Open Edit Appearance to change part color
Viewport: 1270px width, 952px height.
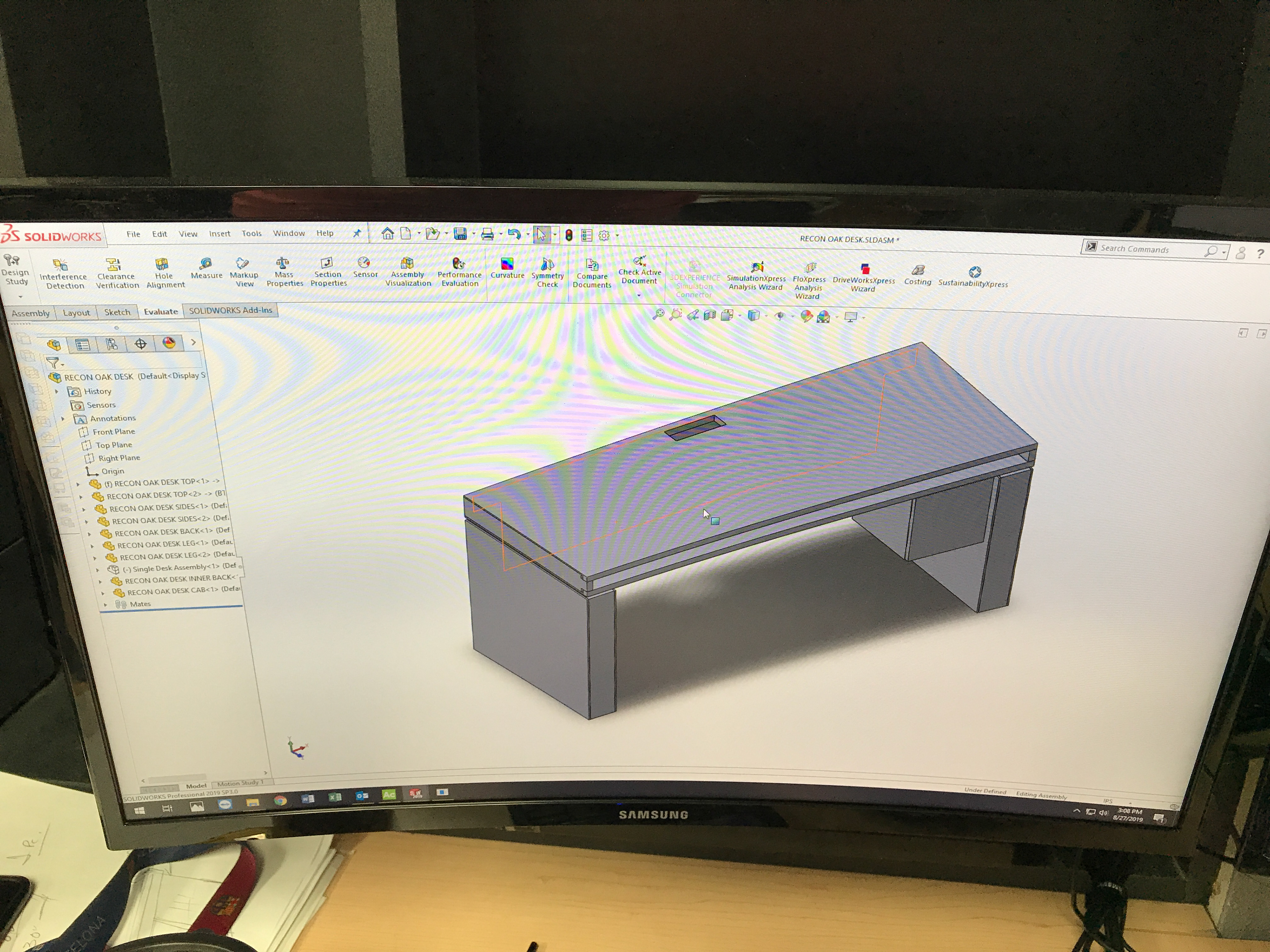pos(807,316)
